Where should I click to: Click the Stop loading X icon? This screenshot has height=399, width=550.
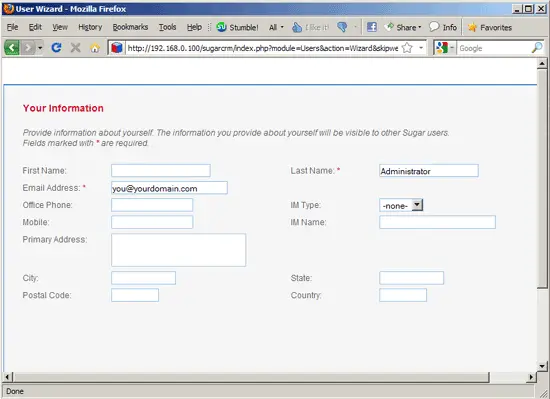pyautogui.click(x=75, y=47)
